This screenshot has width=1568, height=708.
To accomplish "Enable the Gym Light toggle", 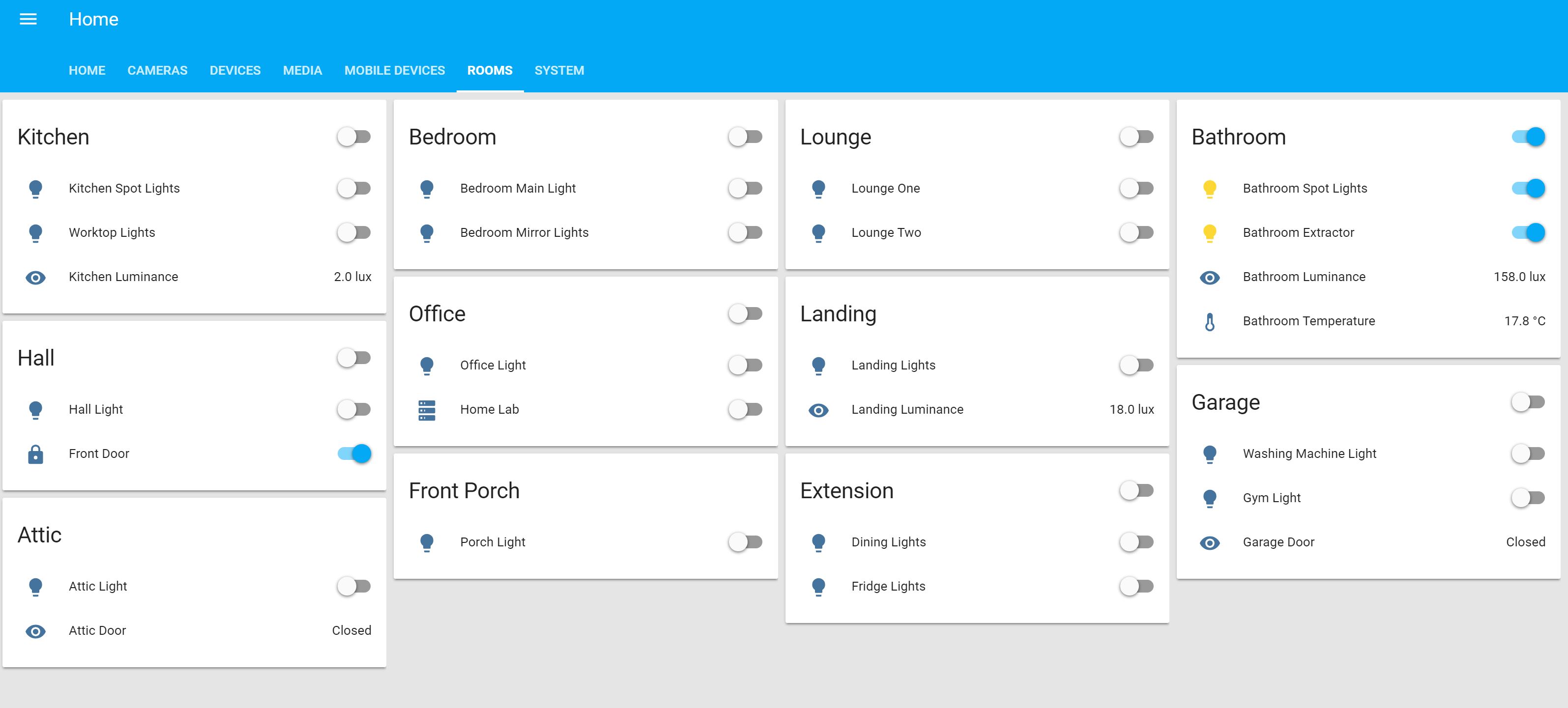I will click(1528, 498).
